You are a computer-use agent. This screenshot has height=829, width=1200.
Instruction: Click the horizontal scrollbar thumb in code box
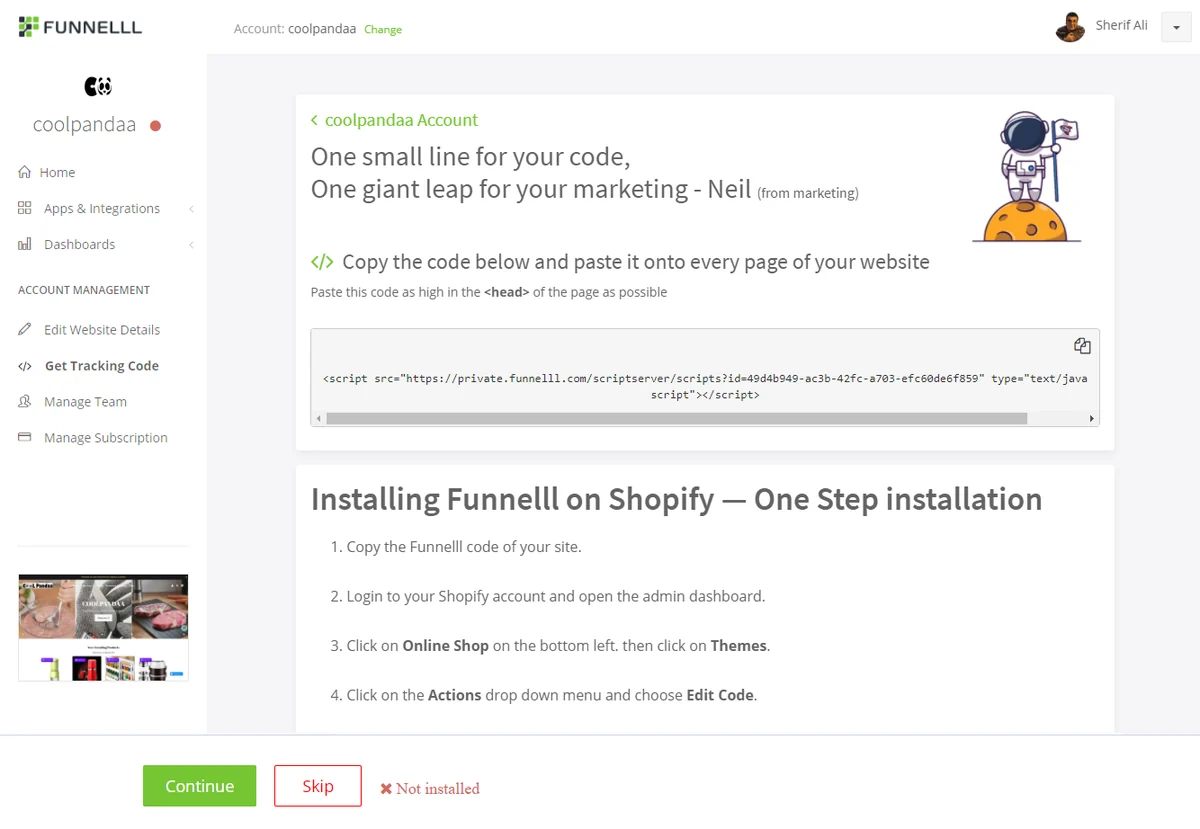(676, 418)
